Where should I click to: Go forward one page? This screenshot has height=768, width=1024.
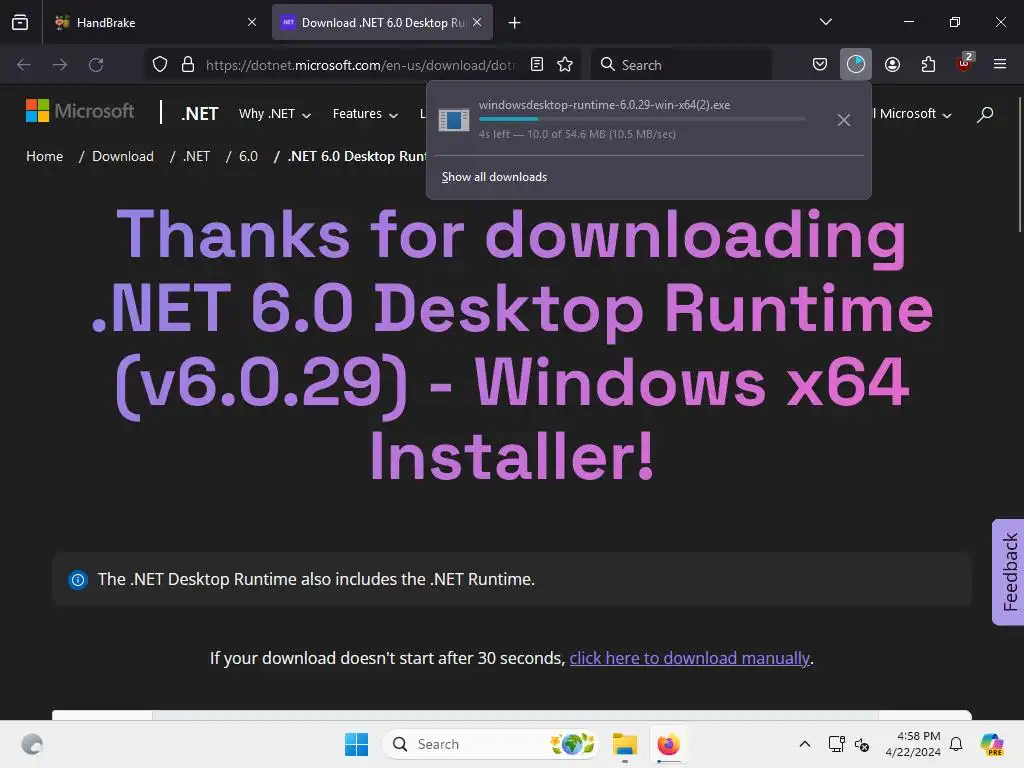[x=60, y=65]
